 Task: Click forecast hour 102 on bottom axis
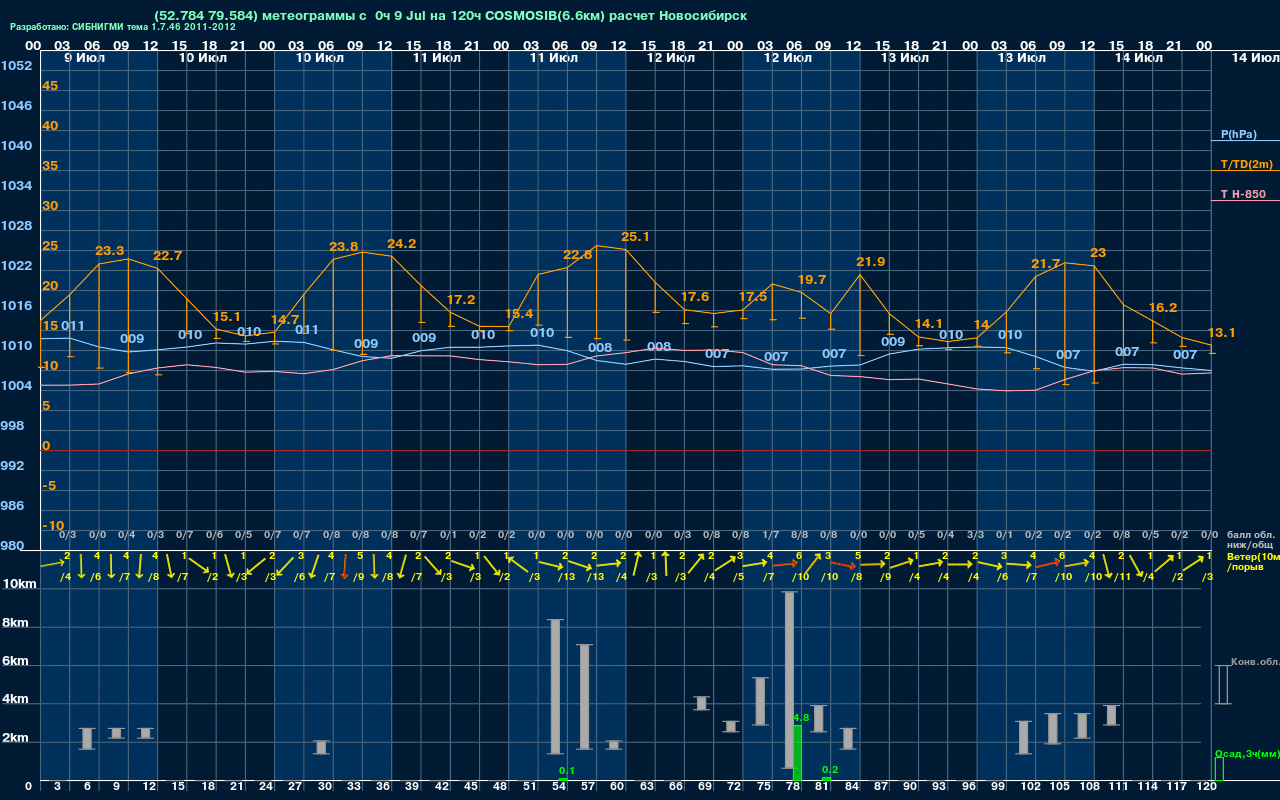pyautogui.click(x=1030, y=788)
